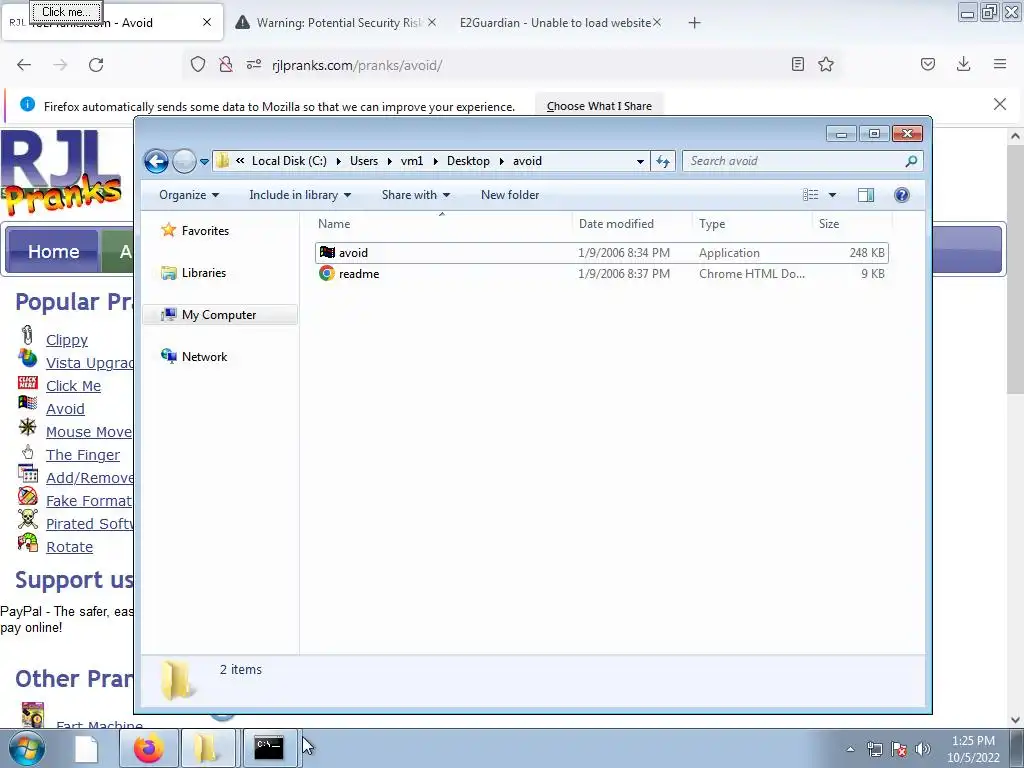This screenshot has width=1024, height=768.
Task: Select Libraries in the navigation pane
Action: 204,273
